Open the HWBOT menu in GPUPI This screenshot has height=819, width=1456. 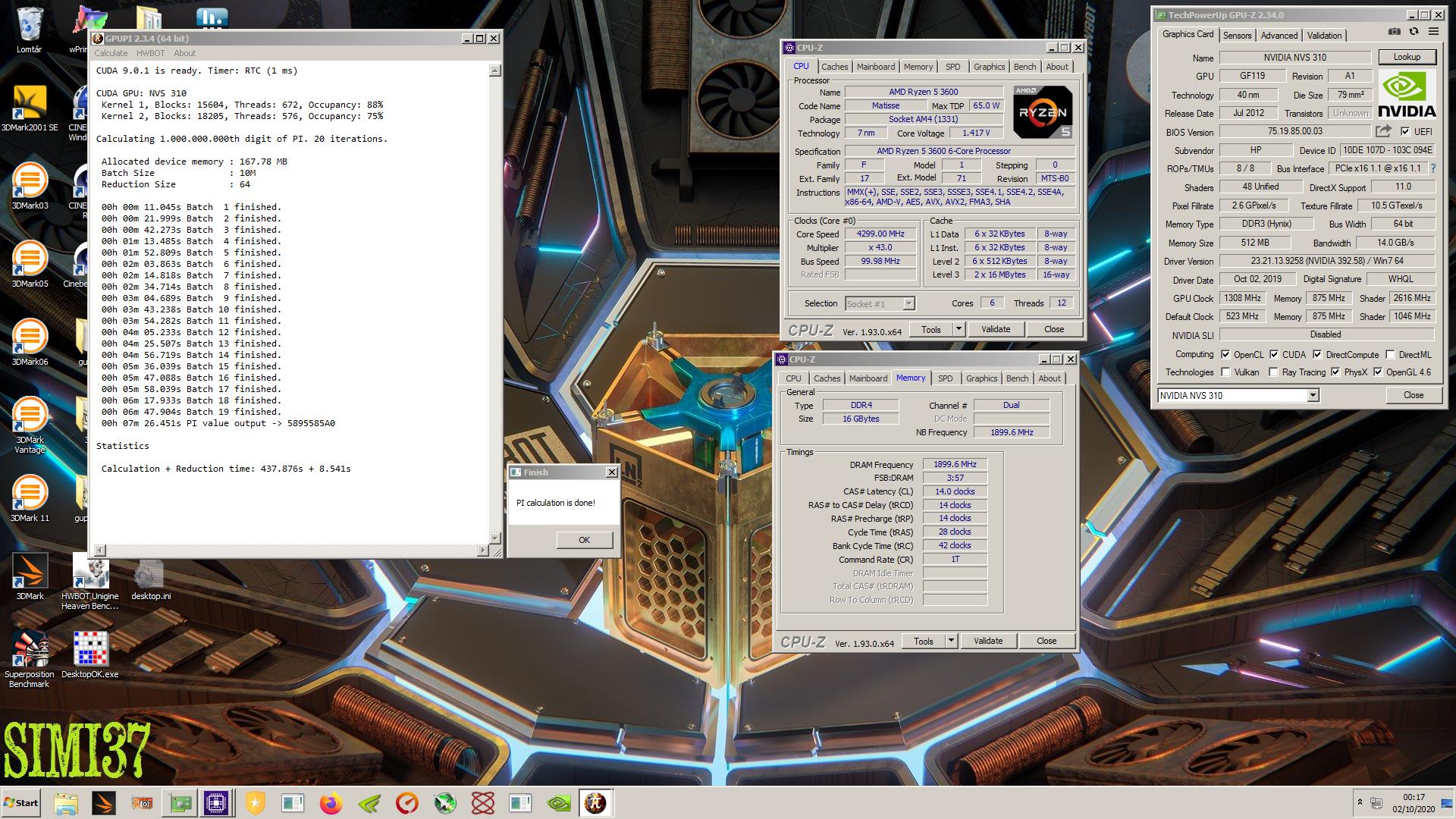point(150,53)
